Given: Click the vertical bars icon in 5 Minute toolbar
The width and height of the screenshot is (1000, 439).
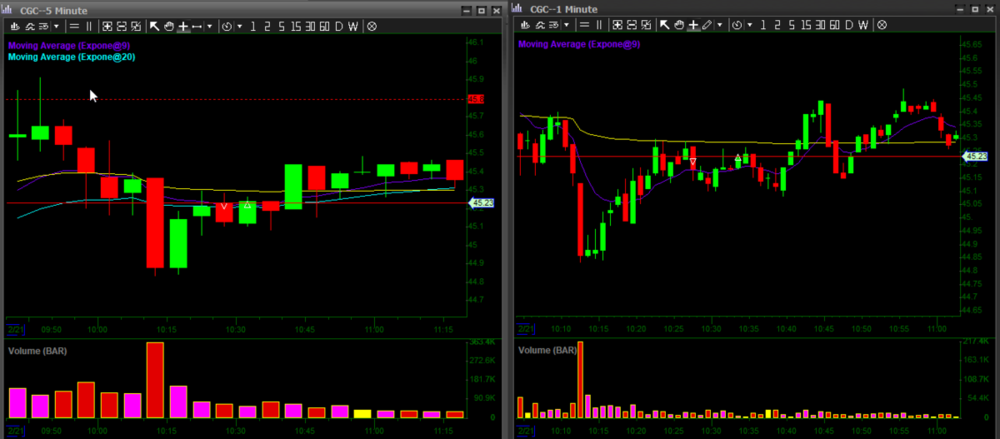Looking at the screenshot, I should (89, 26).
